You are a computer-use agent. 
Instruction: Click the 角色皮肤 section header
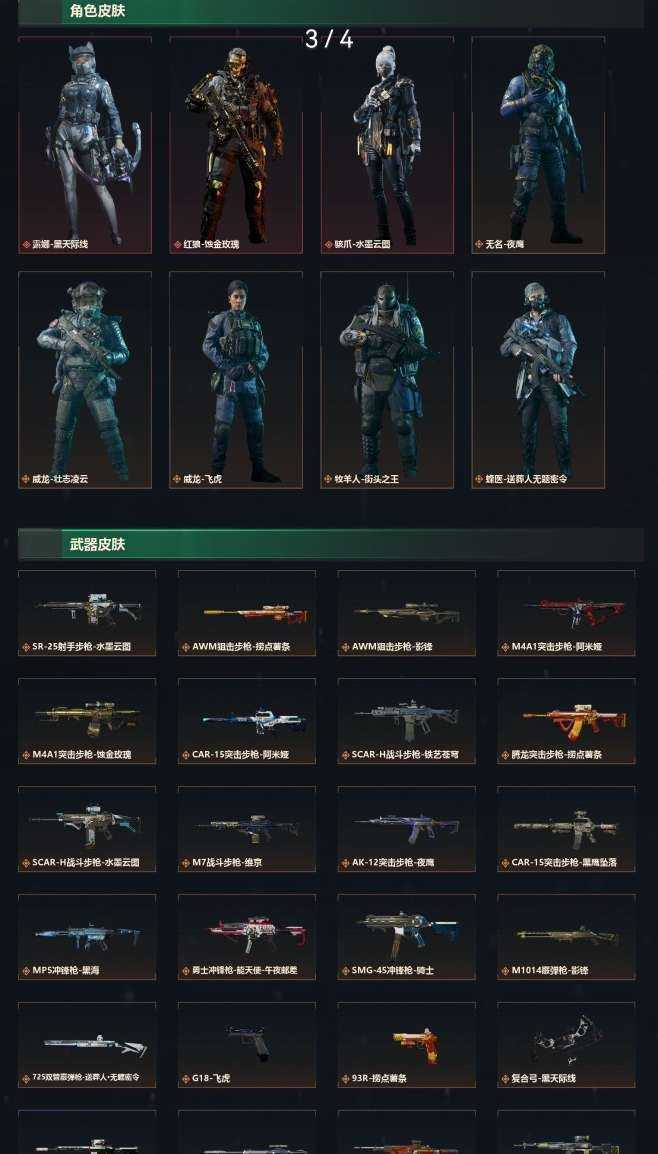click(97, 11)
